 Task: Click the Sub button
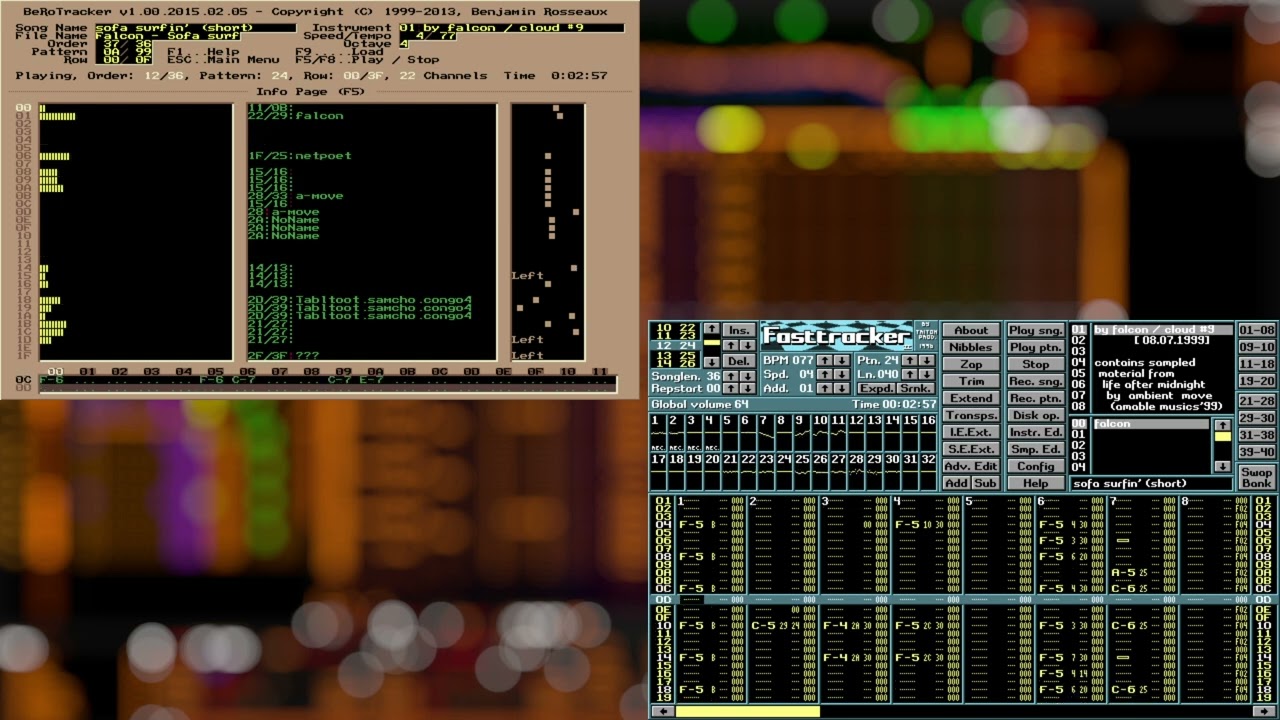pyautogui.click(x=986, y=483)
